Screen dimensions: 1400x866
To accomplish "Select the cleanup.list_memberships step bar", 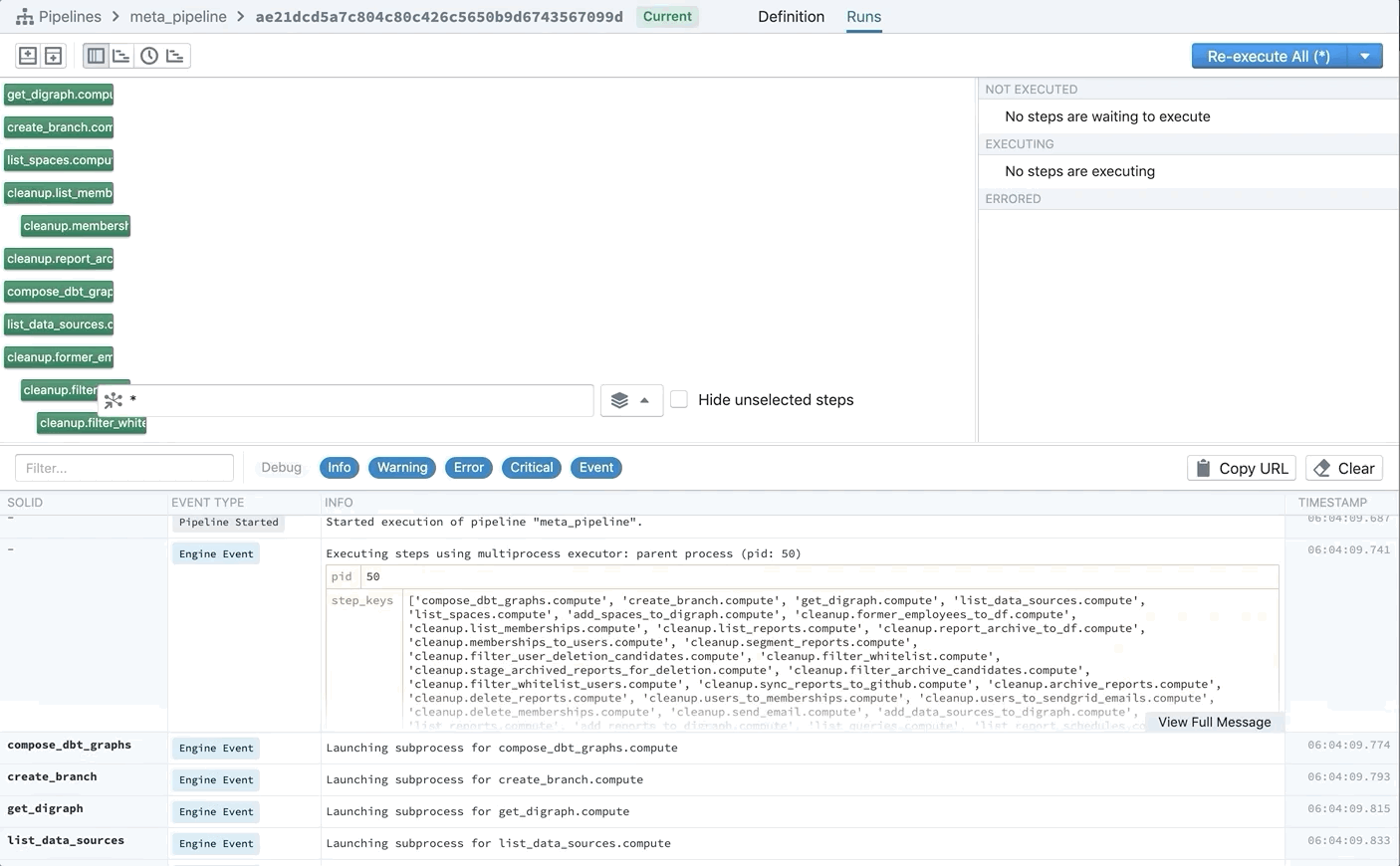I will pos(59,193).
